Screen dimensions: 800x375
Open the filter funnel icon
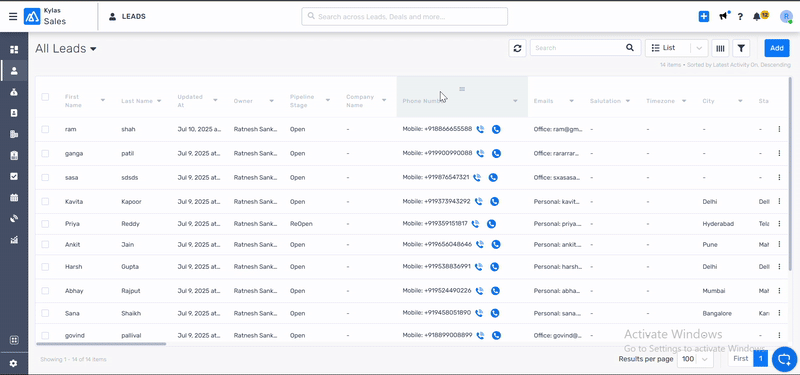coord(741,48)
